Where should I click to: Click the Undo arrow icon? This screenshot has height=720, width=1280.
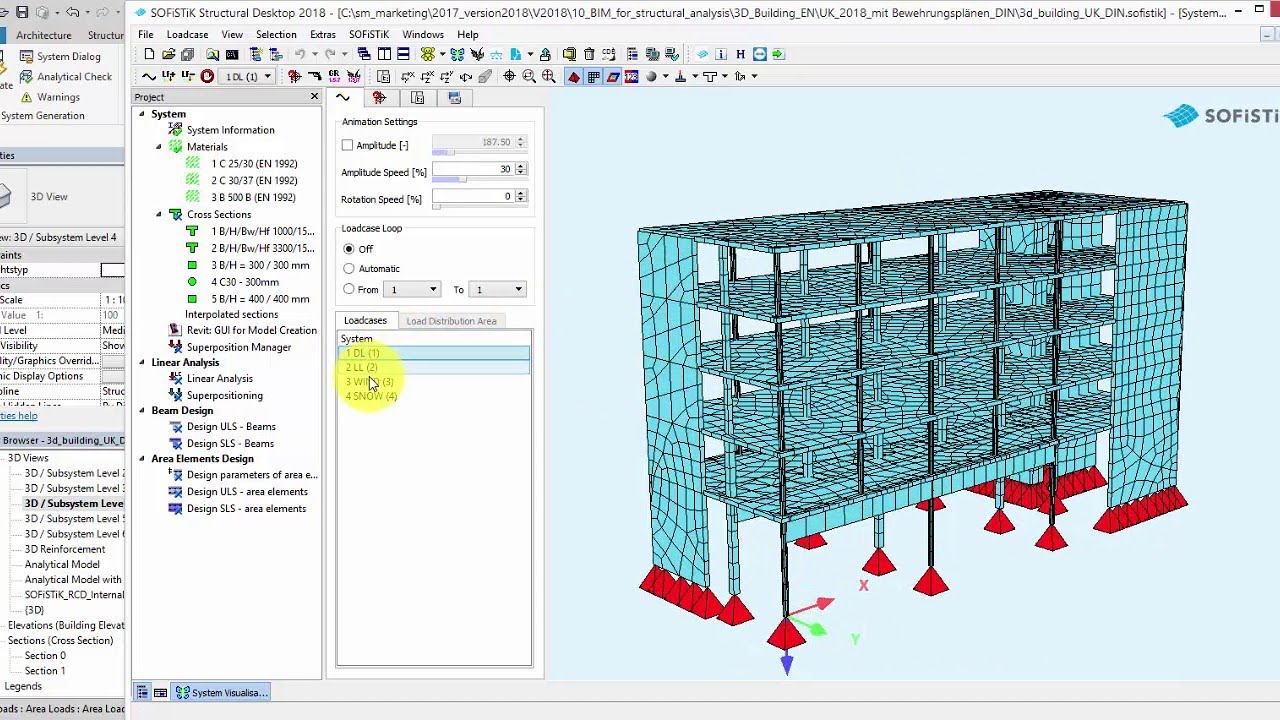[299, 54]
